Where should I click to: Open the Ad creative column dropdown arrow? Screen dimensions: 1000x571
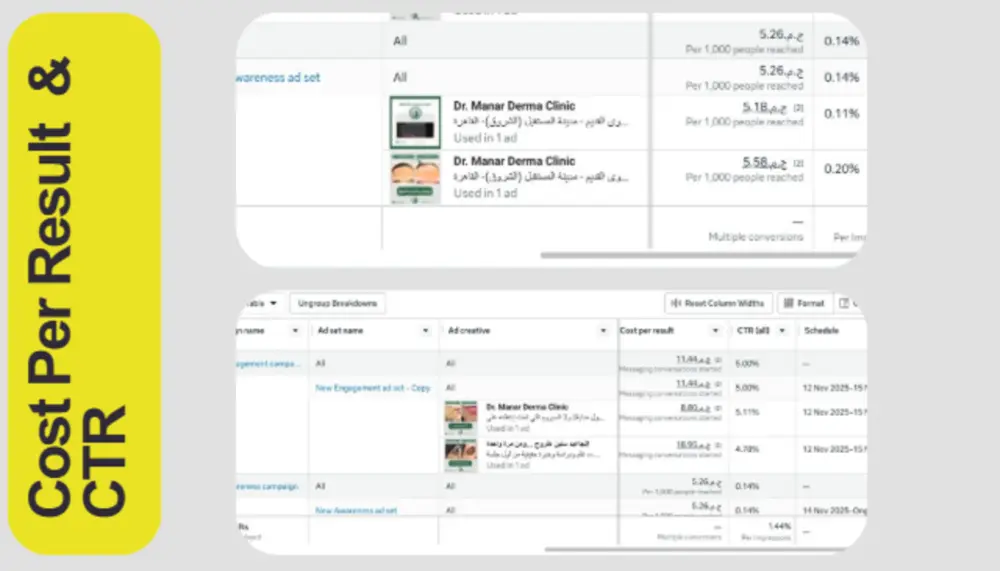603,330
